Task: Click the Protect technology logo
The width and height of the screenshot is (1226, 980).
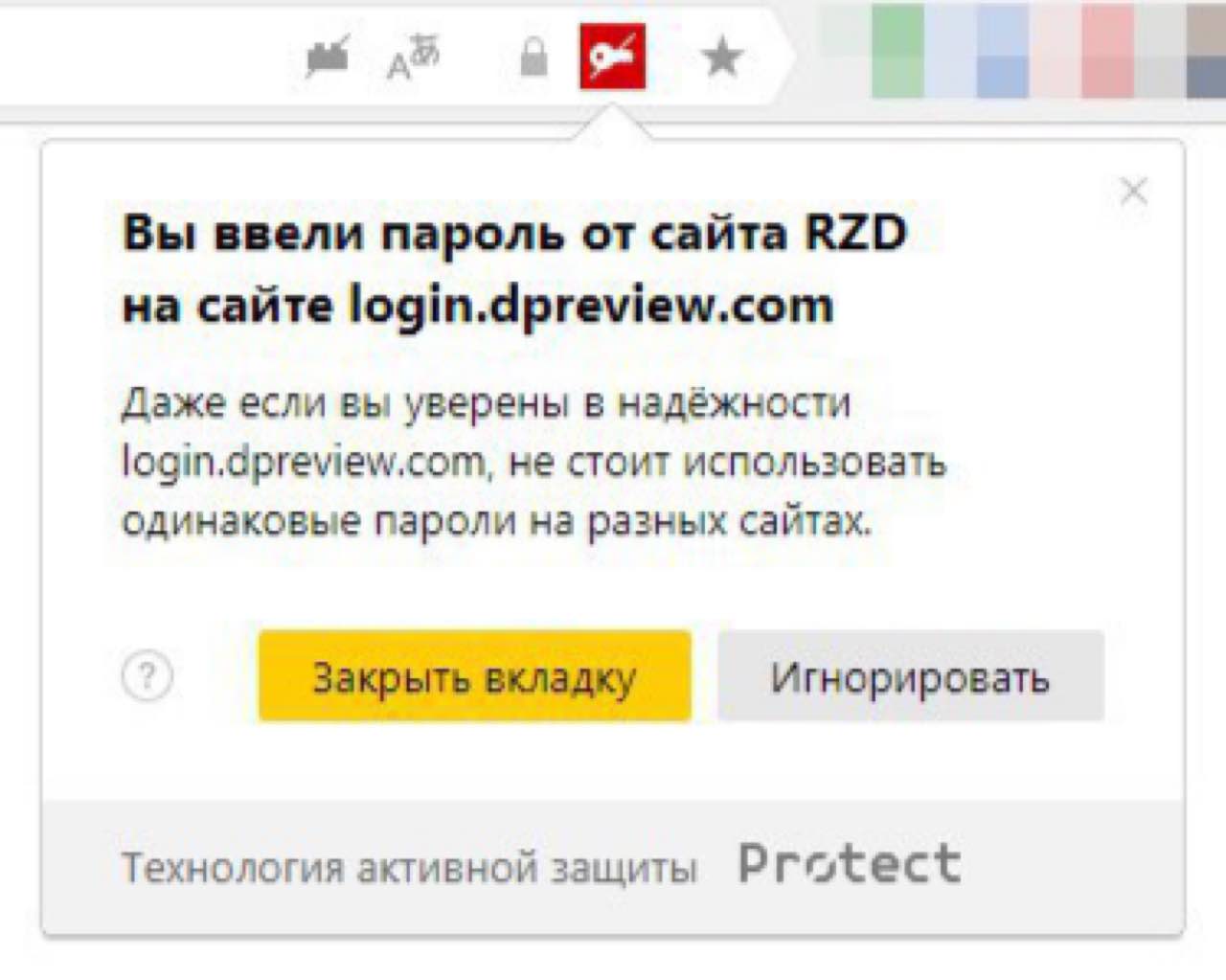Action: point(850,864)
